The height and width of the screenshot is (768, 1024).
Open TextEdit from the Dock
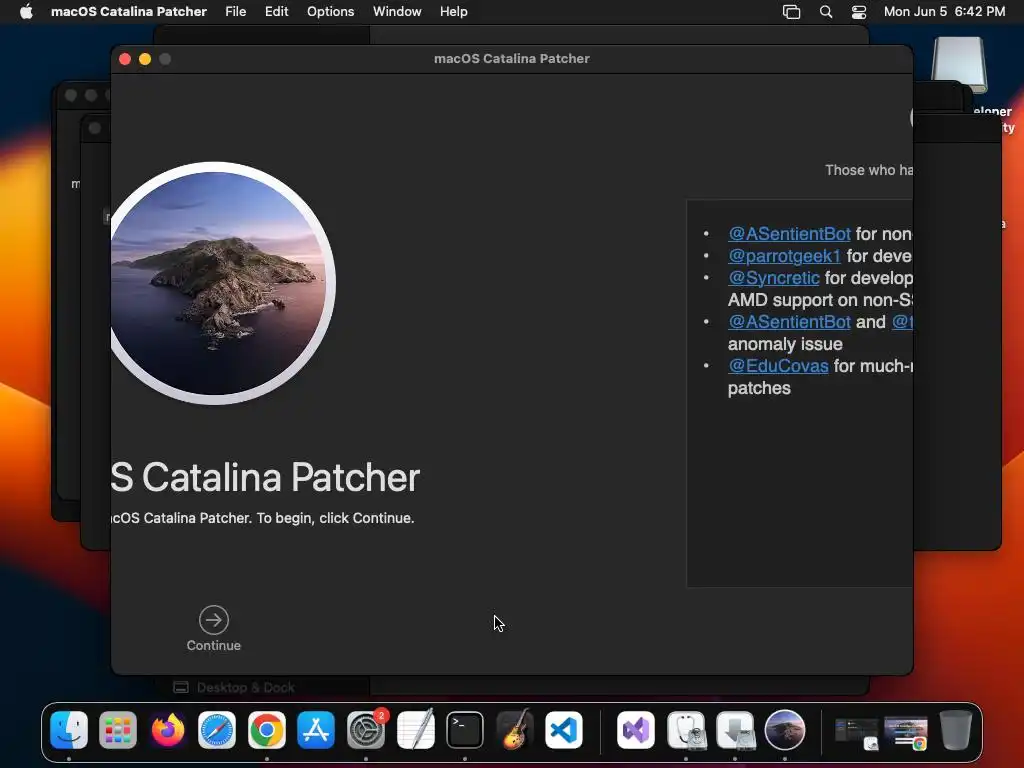pyautogui.click(x=415, y=730)
